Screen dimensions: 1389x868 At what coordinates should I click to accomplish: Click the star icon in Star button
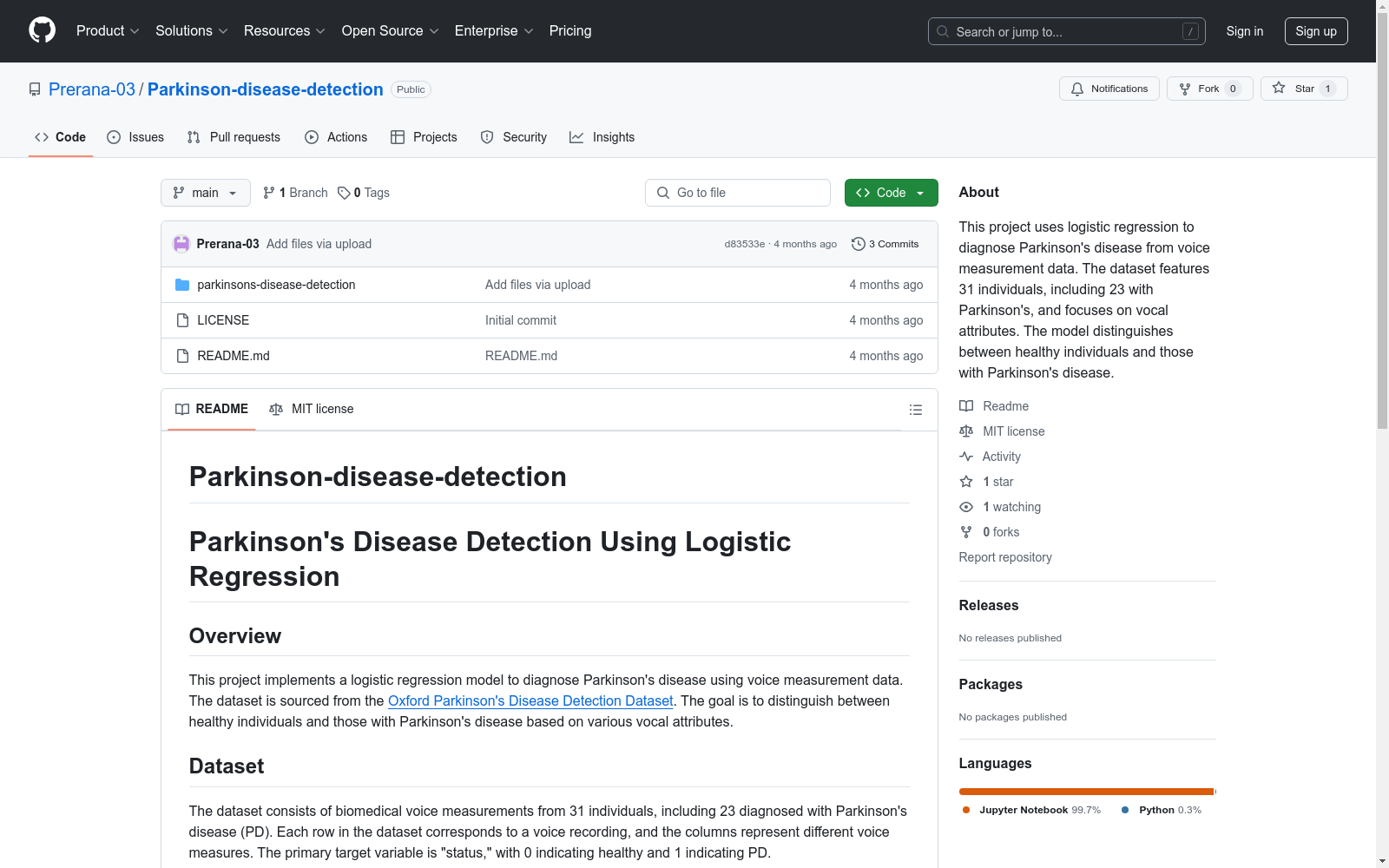[1279, 88]
